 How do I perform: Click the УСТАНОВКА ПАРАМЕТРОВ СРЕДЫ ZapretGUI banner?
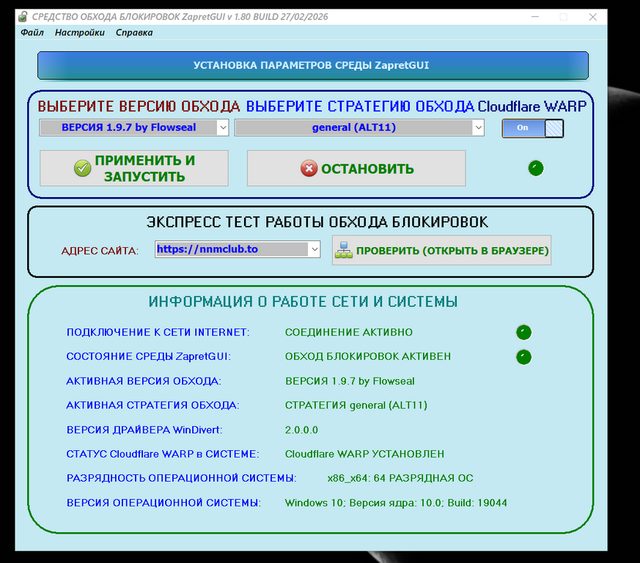click(313, 65)
